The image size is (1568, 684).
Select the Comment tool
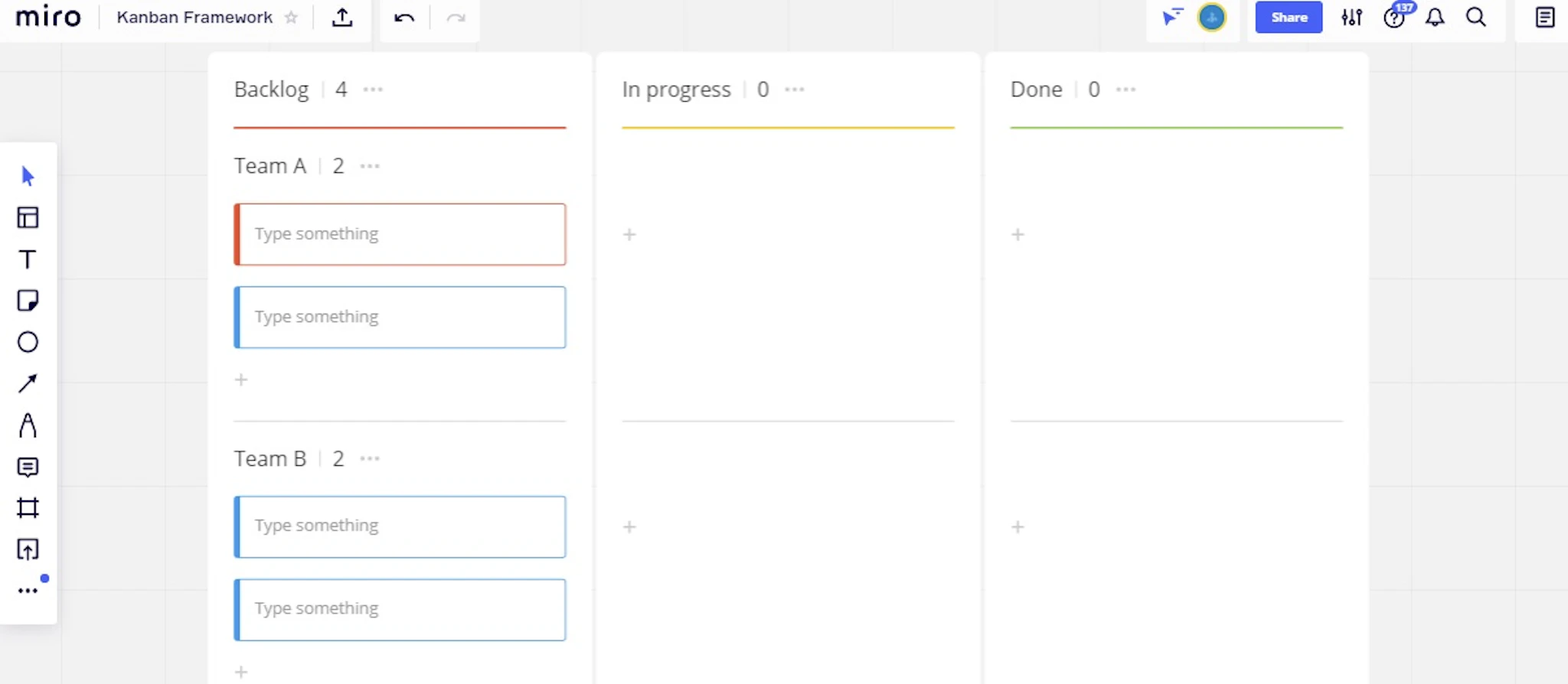28,467
